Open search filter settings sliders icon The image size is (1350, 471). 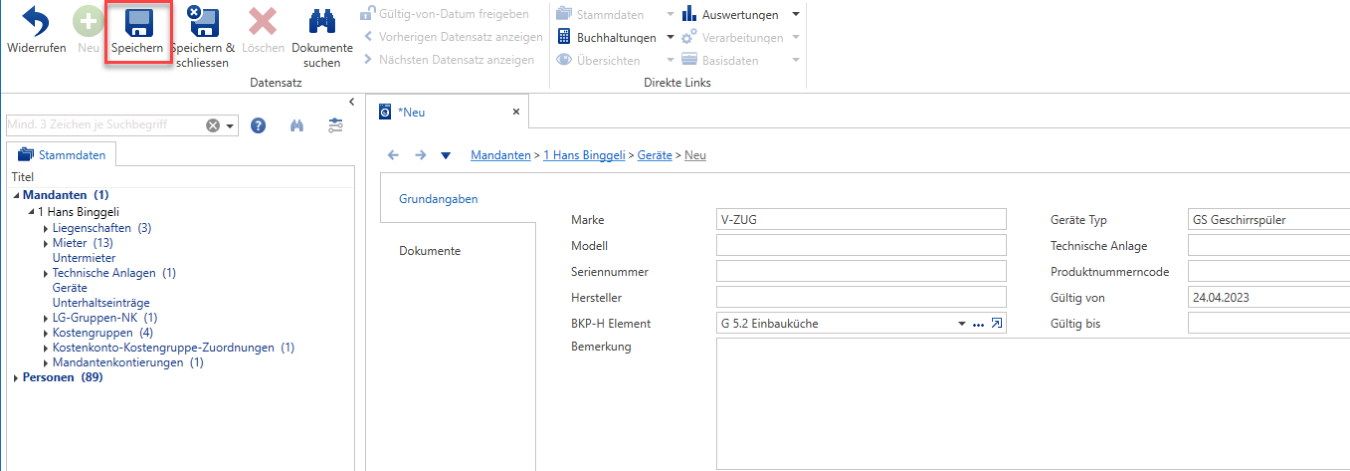[335, 126]
